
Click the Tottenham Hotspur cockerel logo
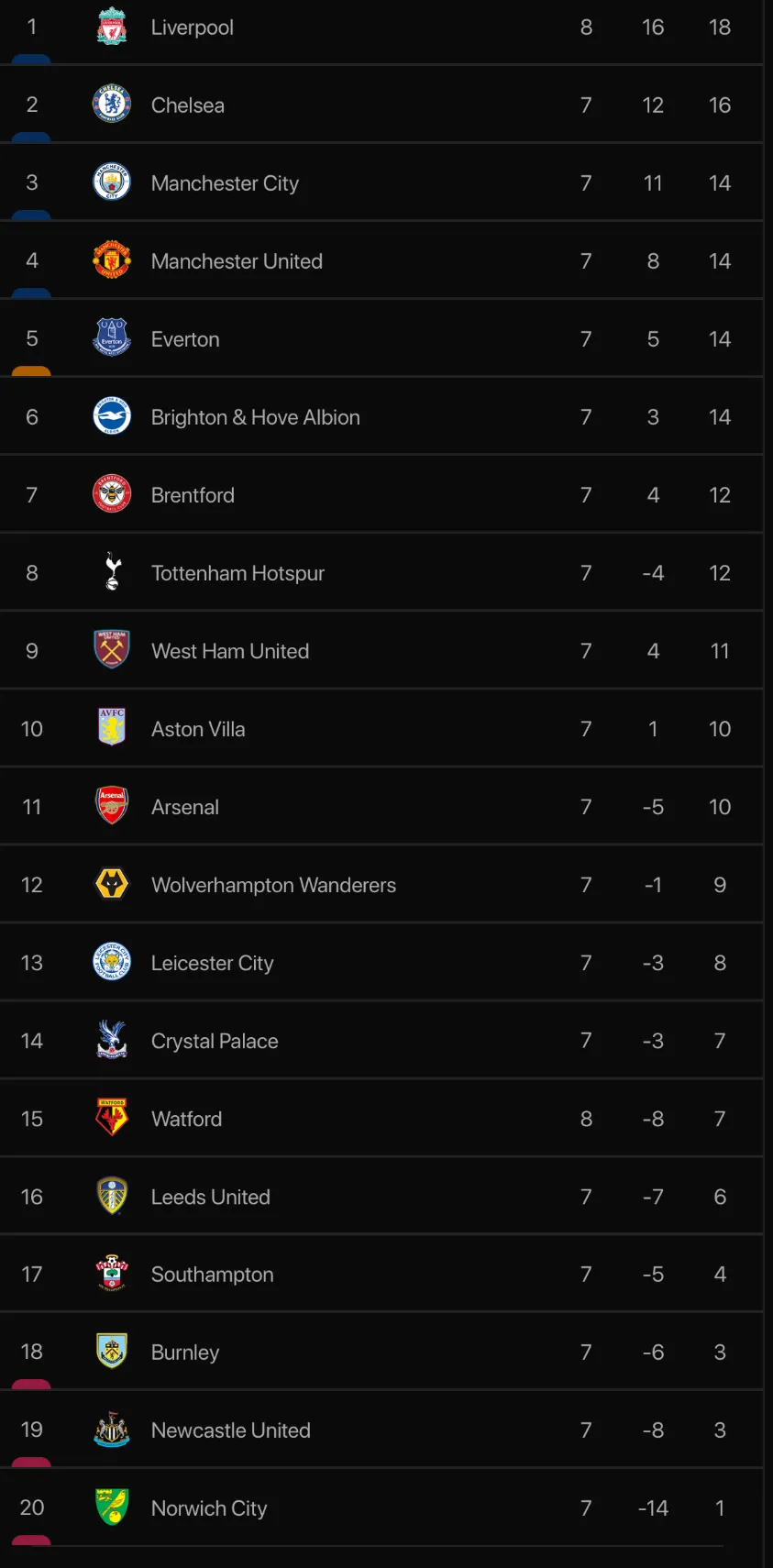tap(112, 572)
